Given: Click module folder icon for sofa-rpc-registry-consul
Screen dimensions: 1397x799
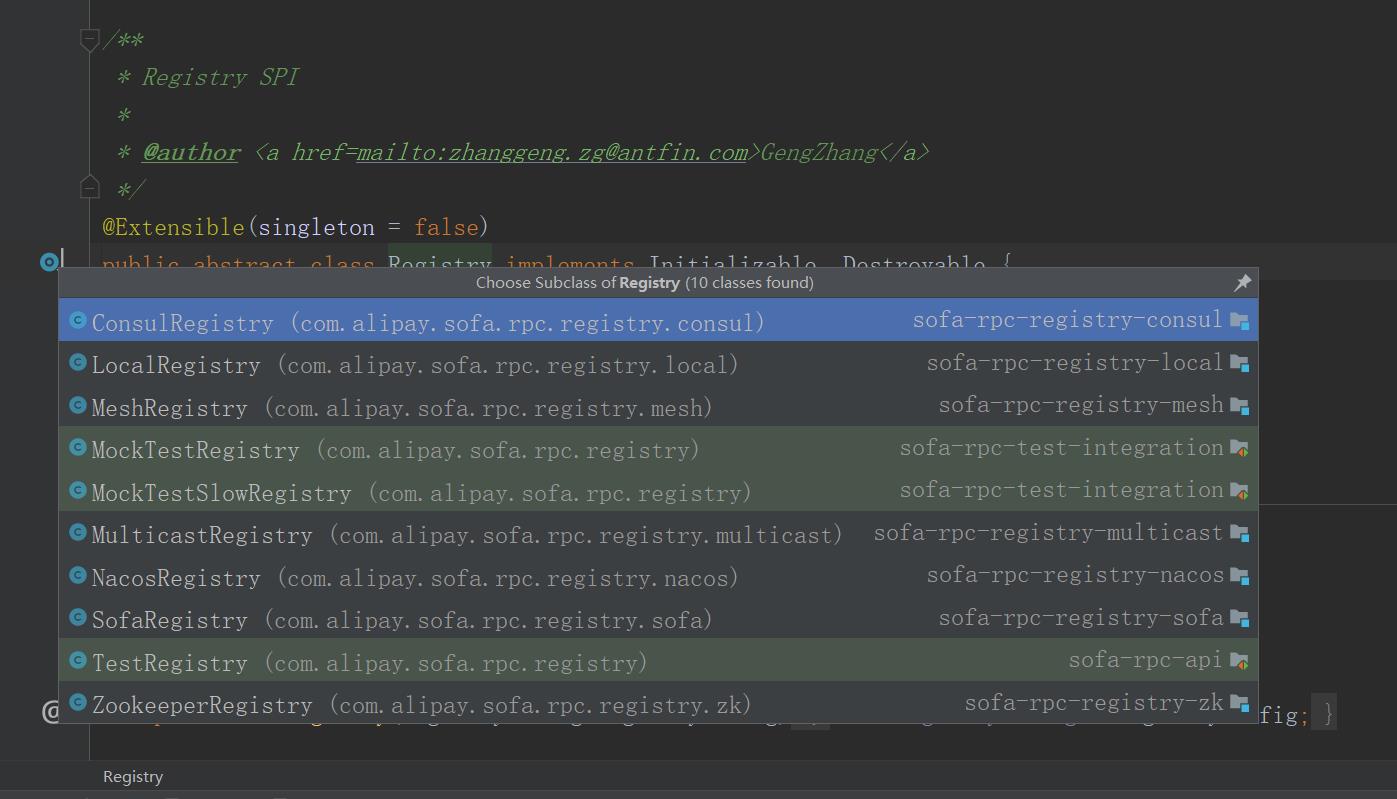Looking at the screenshot, I should click(x=1239, y=321).
